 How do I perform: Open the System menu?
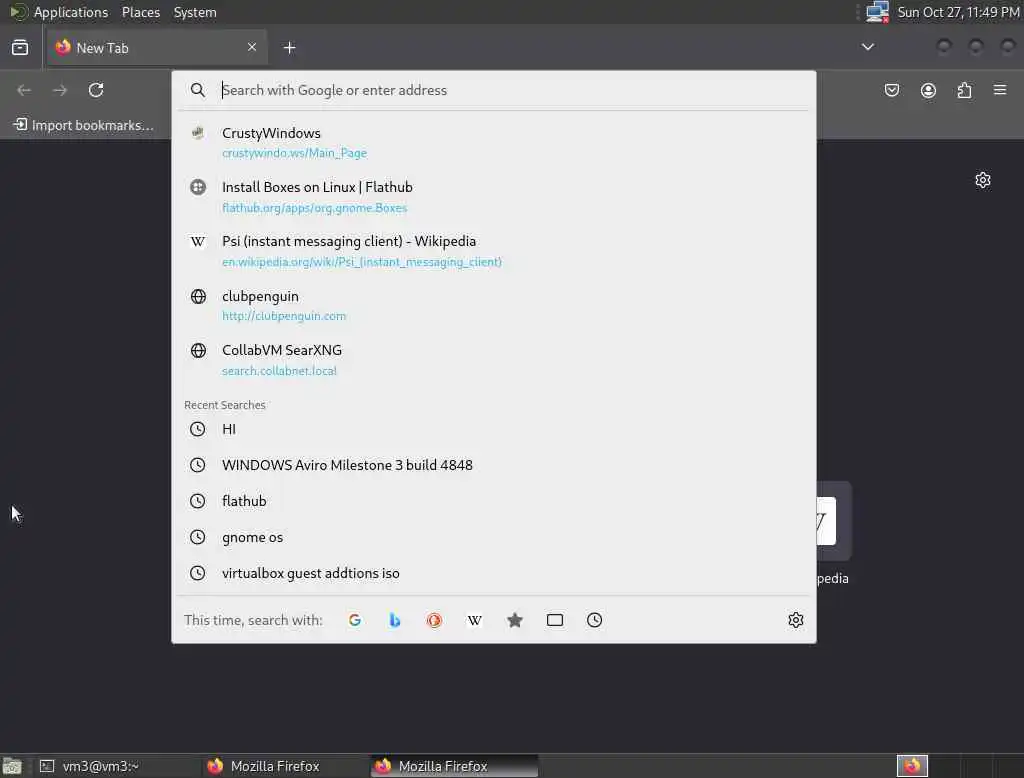pyautogui.click(x=195, y=12)
